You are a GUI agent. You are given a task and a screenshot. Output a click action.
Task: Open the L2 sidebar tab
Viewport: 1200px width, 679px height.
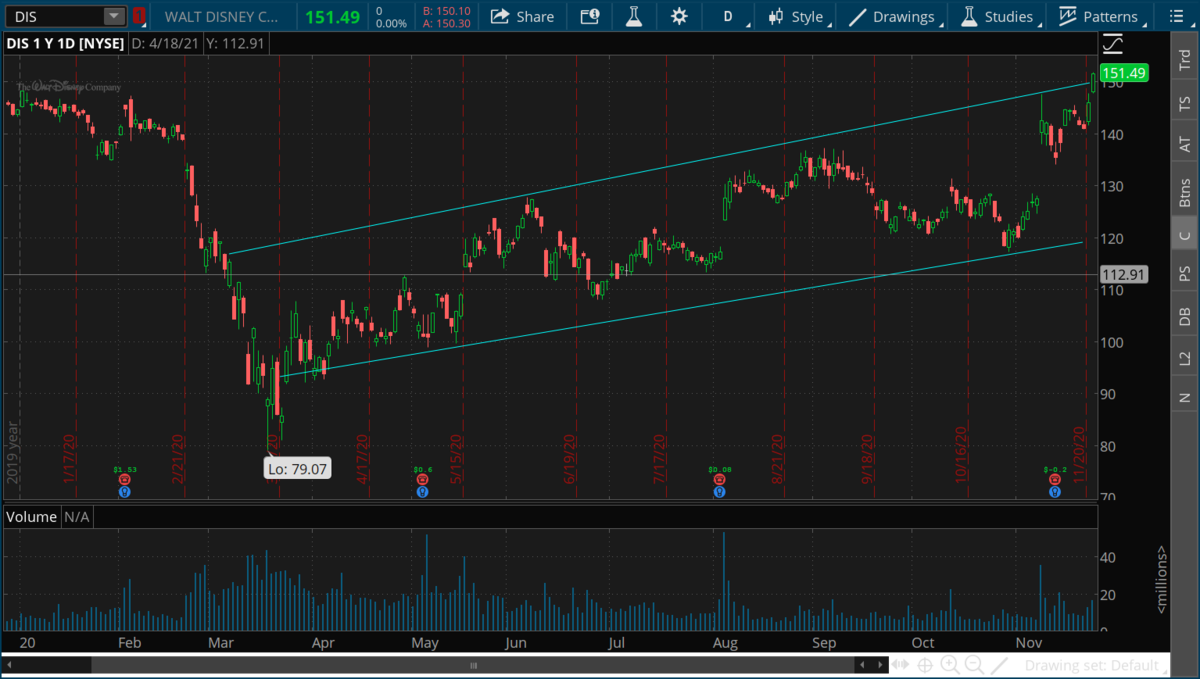[x=1185, y=357]
